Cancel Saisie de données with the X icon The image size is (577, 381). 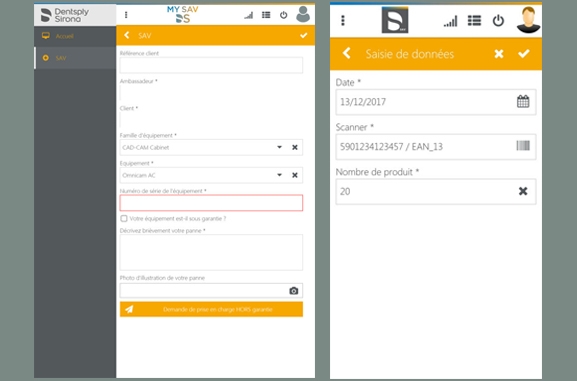tap(499, 54)
